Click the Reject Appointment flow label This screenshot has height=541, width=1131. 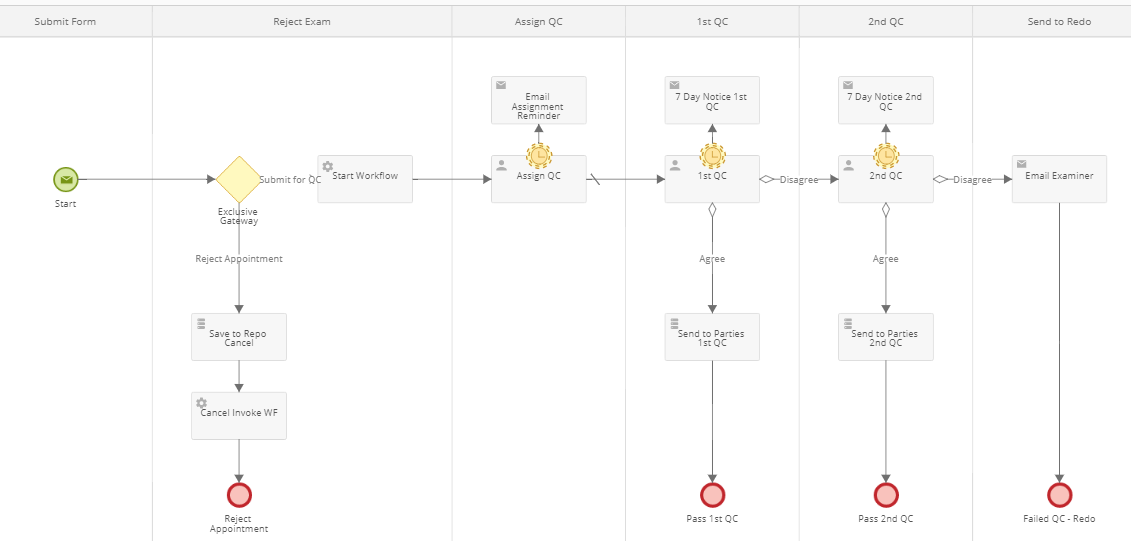coord(239,258)
